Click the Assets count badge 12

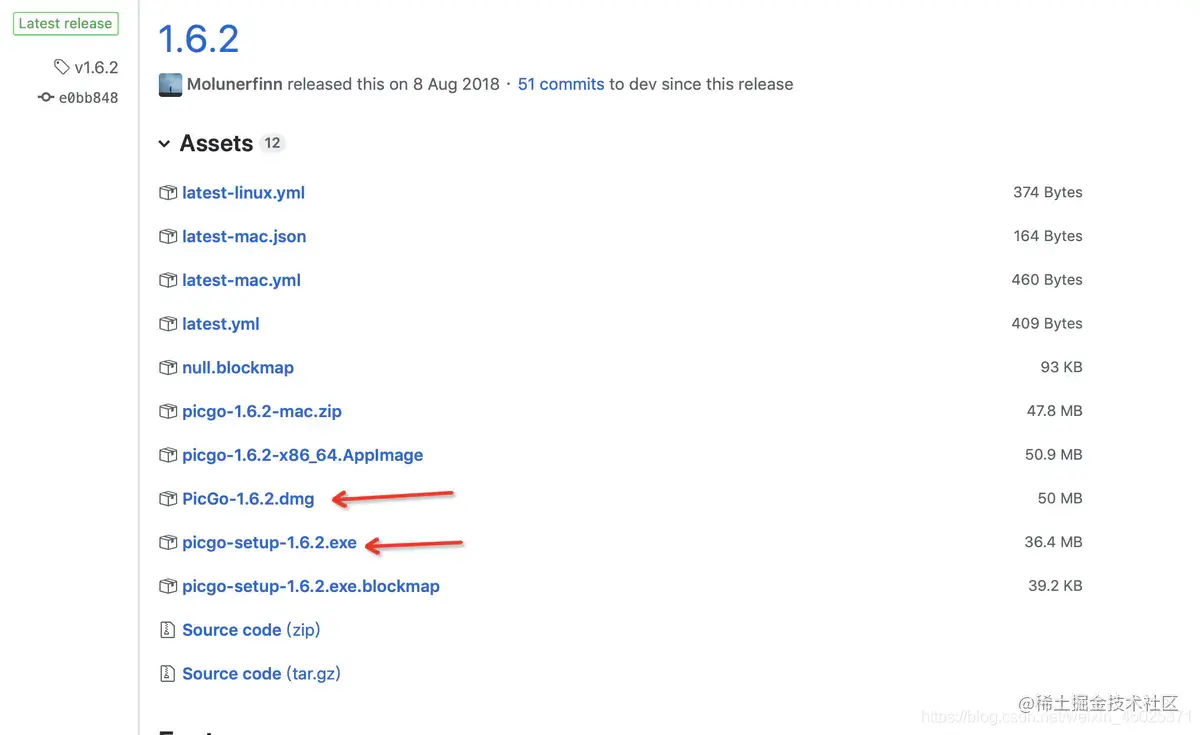272,143
